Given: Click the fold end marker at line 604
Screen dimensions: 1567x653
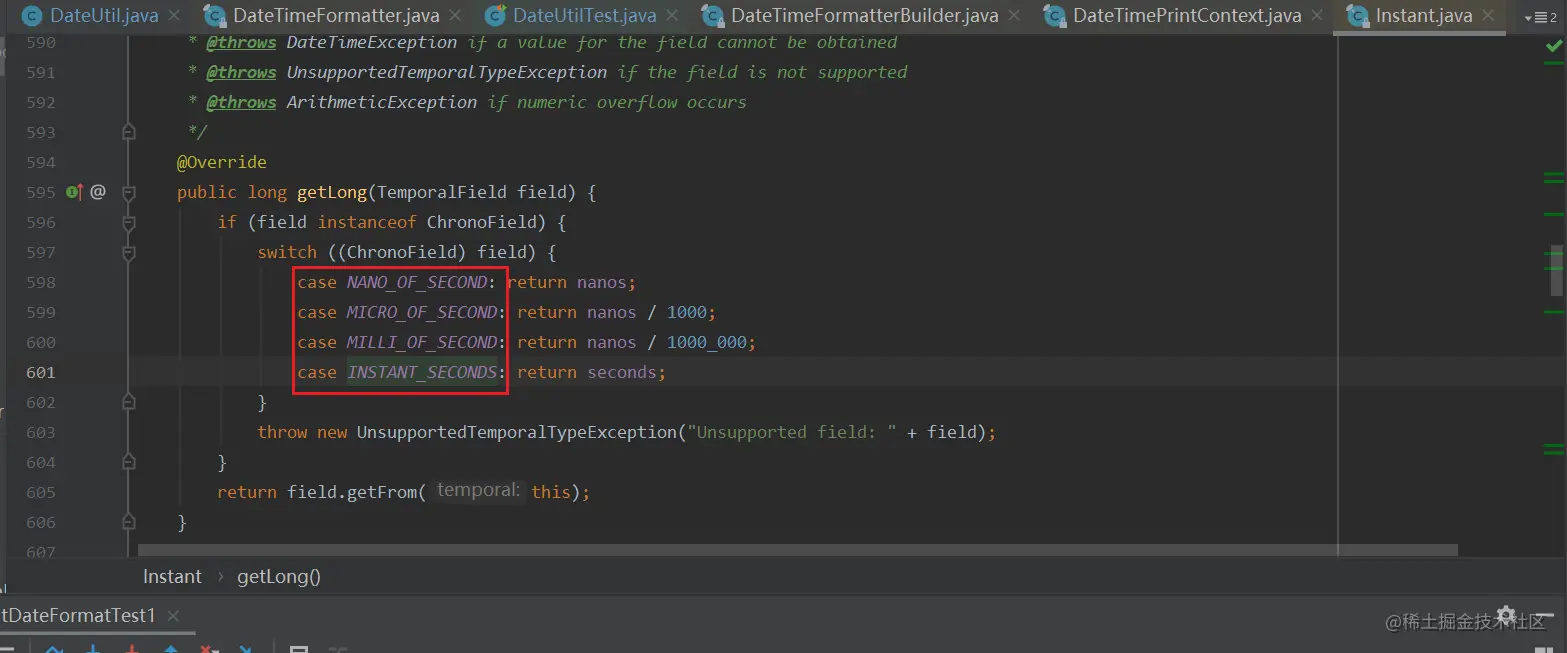Looking at the screenshot, I should tap(128, 462).
